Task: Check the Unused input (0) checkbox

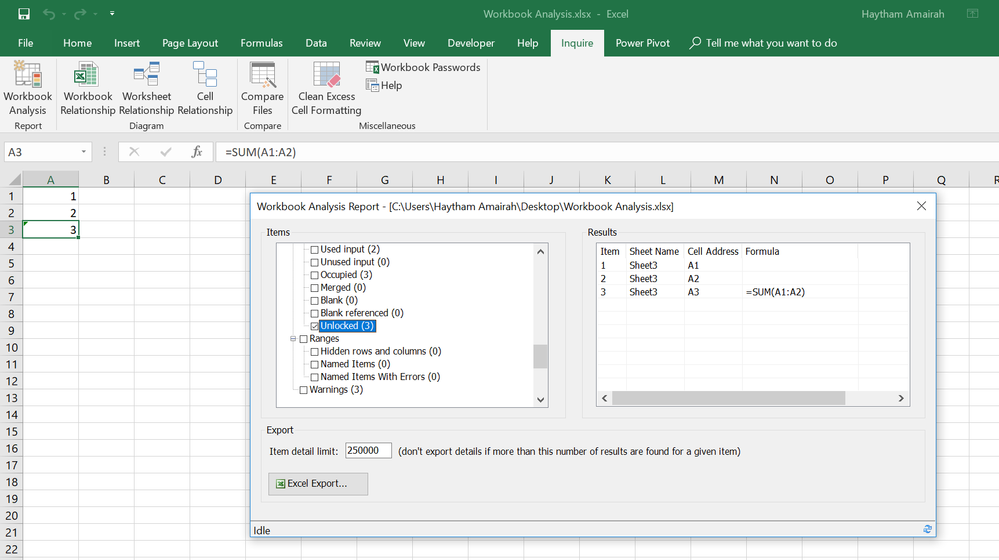Action: click(314, 262)
